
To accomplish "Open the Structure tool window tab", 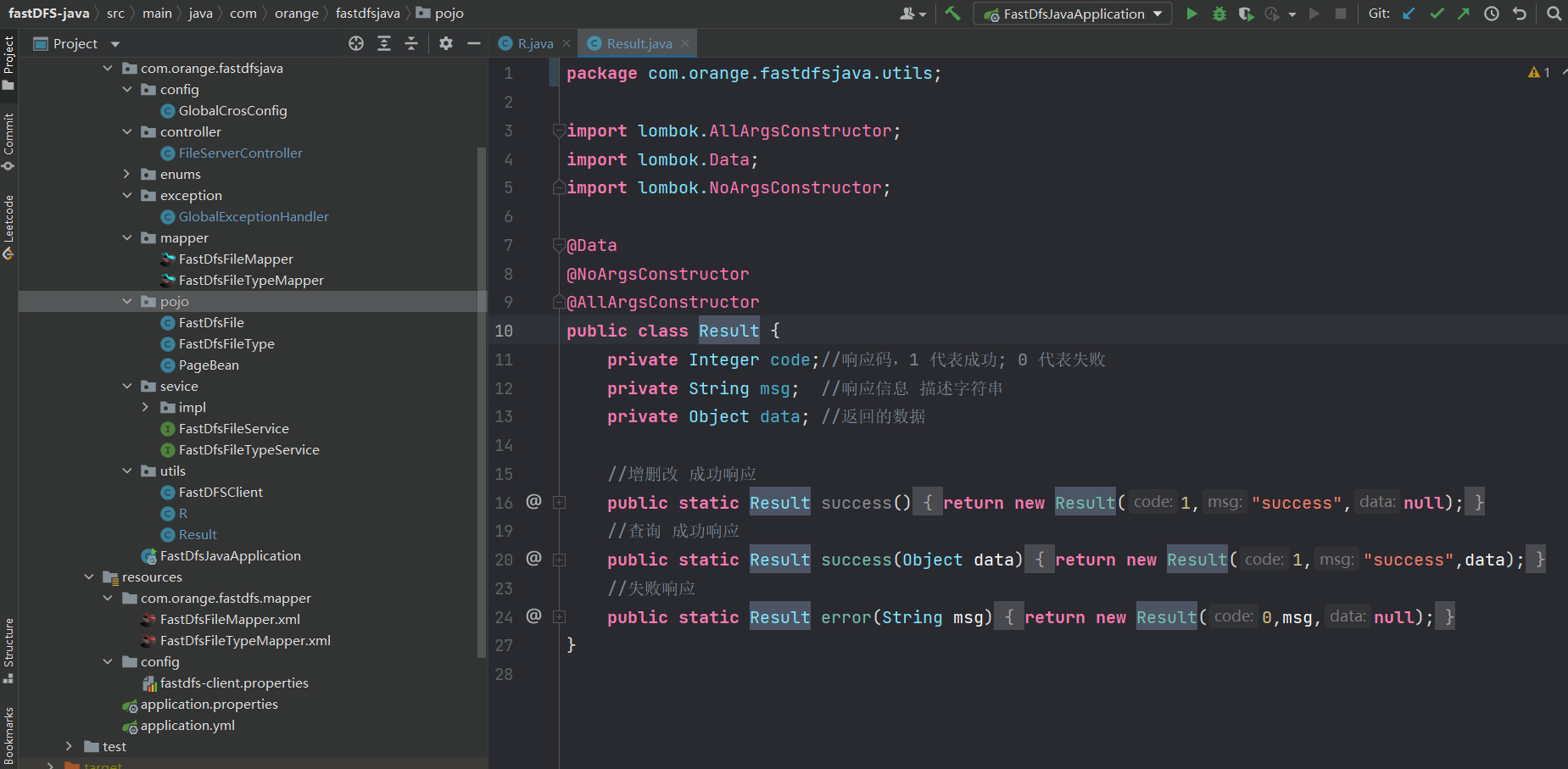I will point(8,649).
